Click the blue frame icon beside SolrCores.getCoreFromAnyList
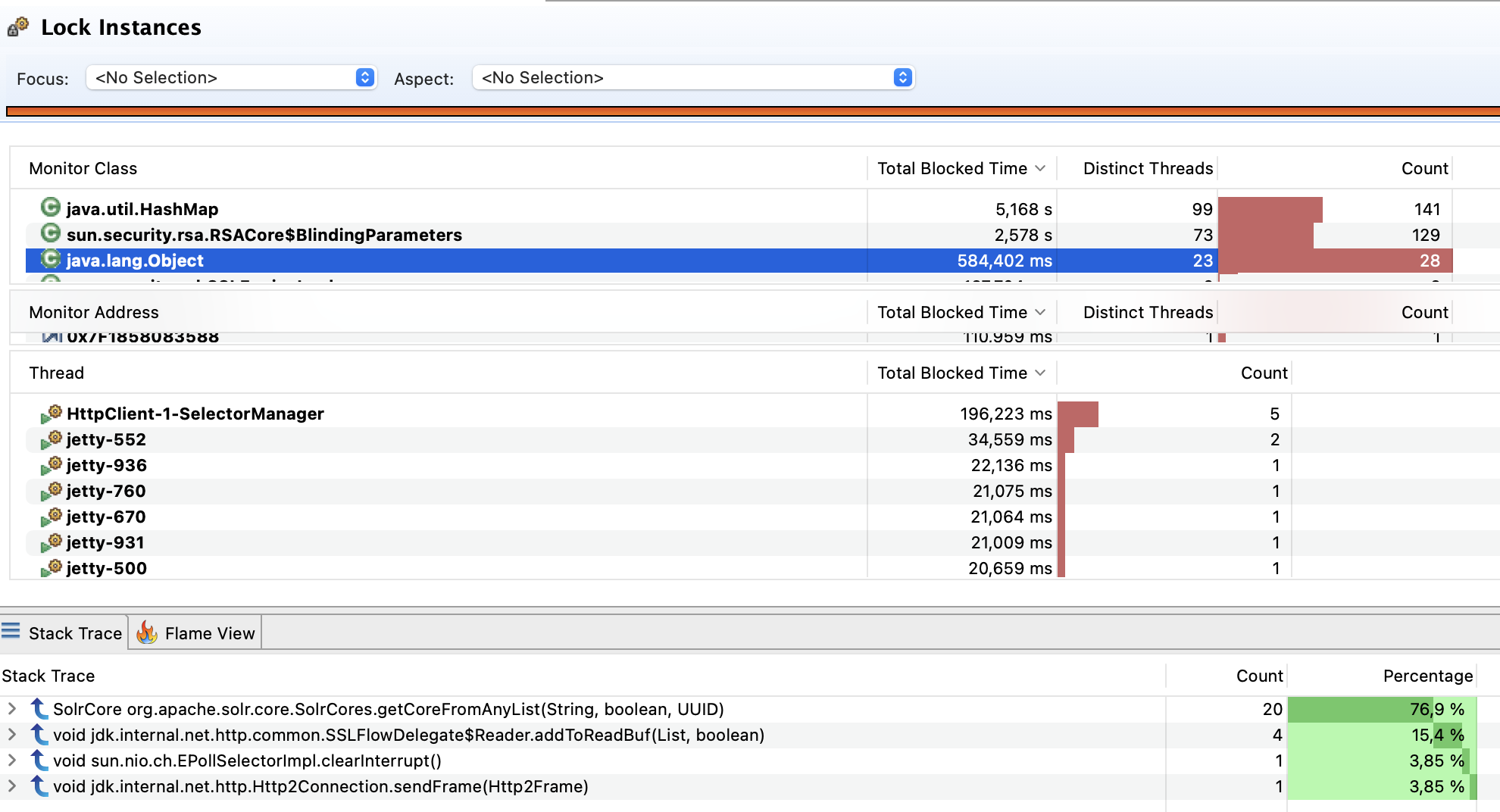Image resolution: width=1500 pixels, height=812 pixels. coord(38,709)
